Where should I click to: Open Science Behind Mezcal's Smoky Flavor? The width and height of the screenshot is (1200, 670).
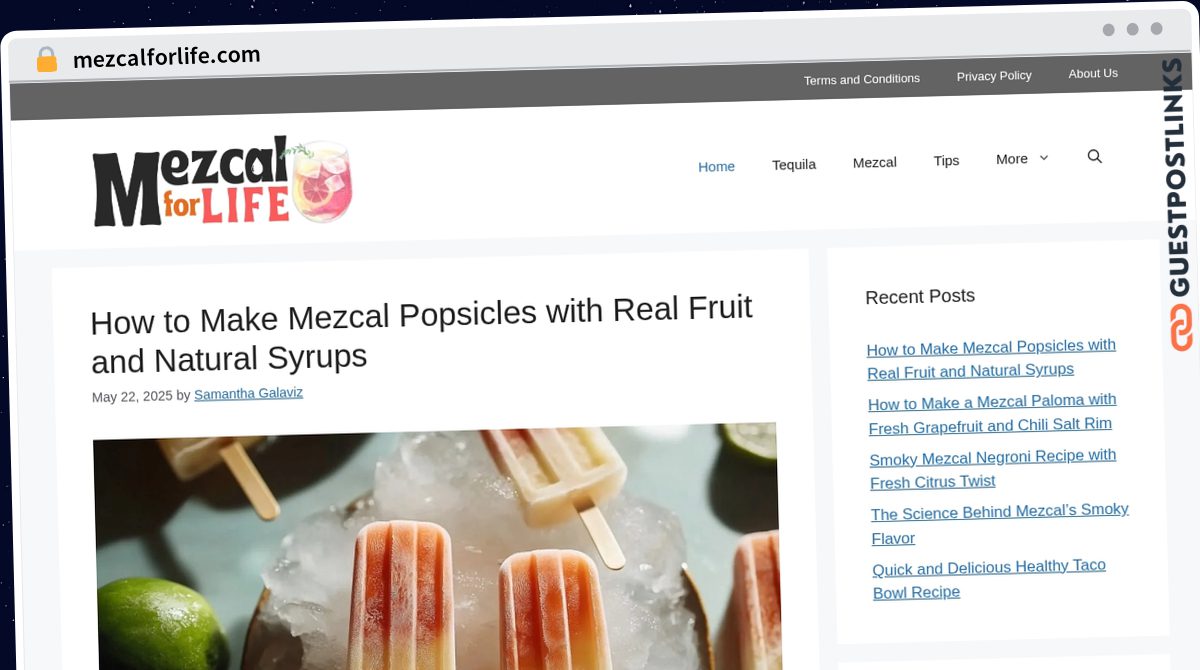point(1000,524)
